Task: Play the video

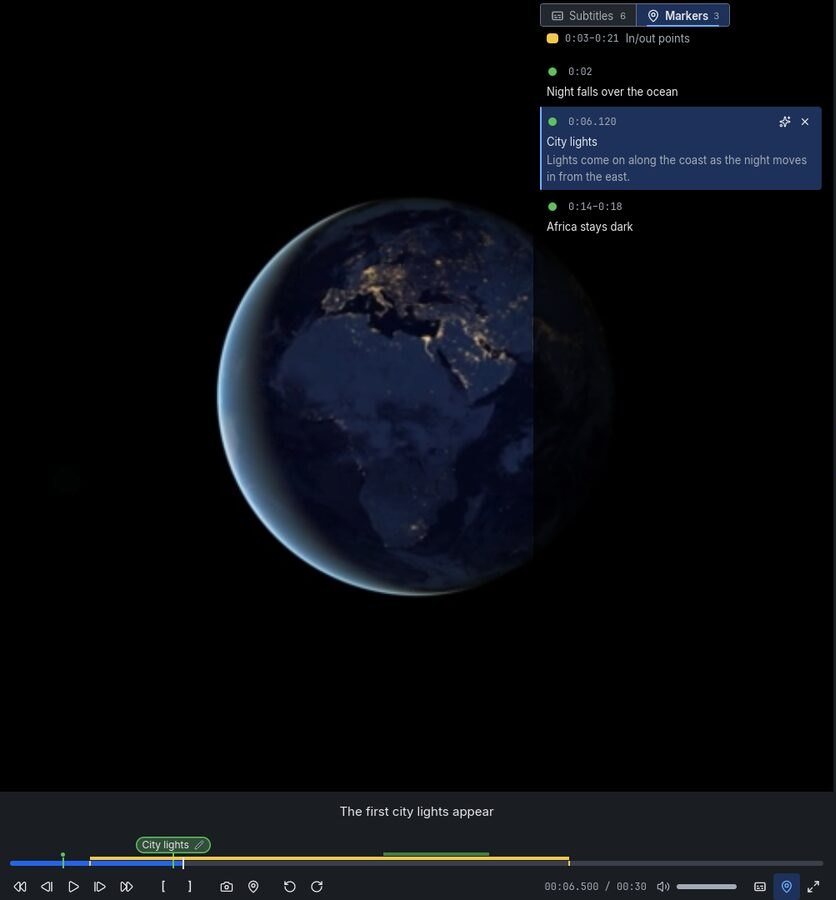Action: click(x=73, y=886)
